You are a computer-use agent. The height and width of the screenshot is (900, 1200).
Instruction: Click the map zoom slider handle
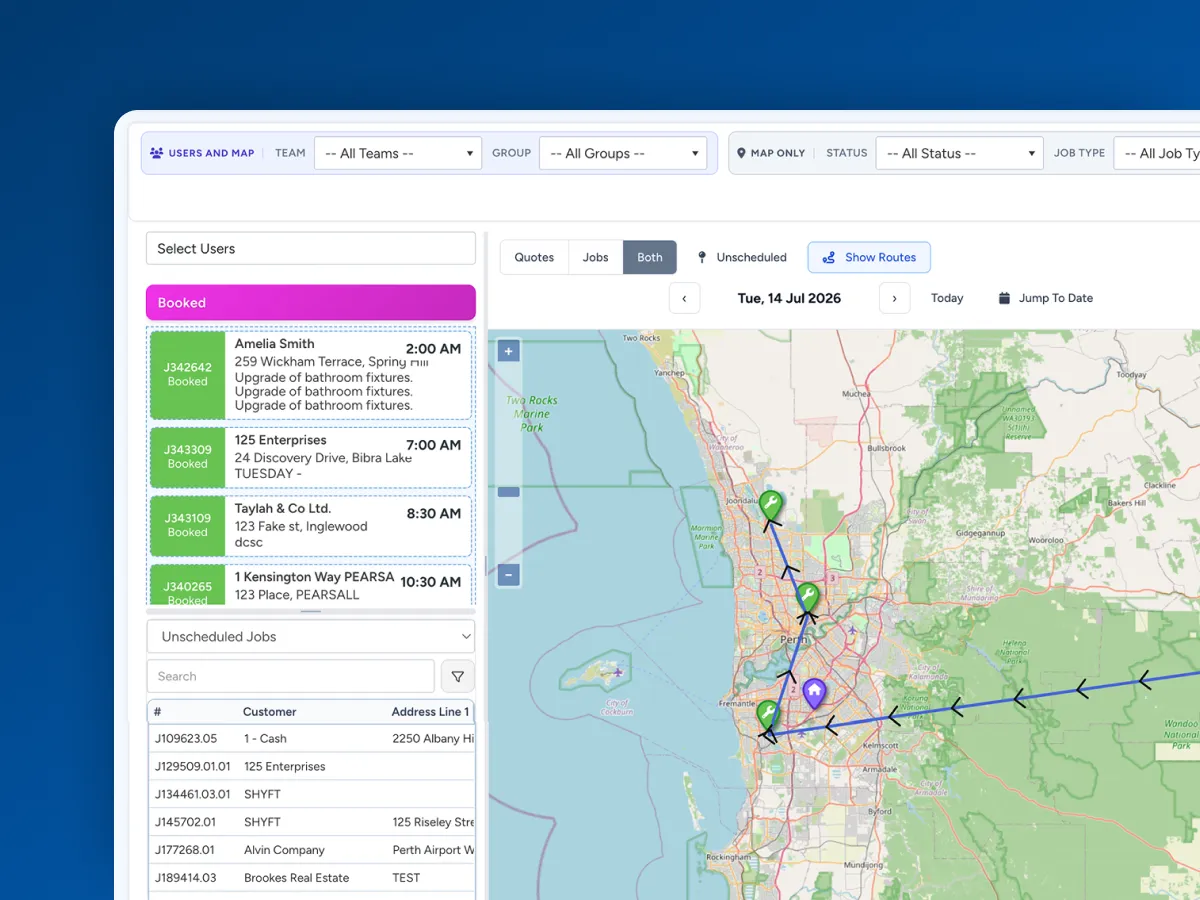pos(509,492)
